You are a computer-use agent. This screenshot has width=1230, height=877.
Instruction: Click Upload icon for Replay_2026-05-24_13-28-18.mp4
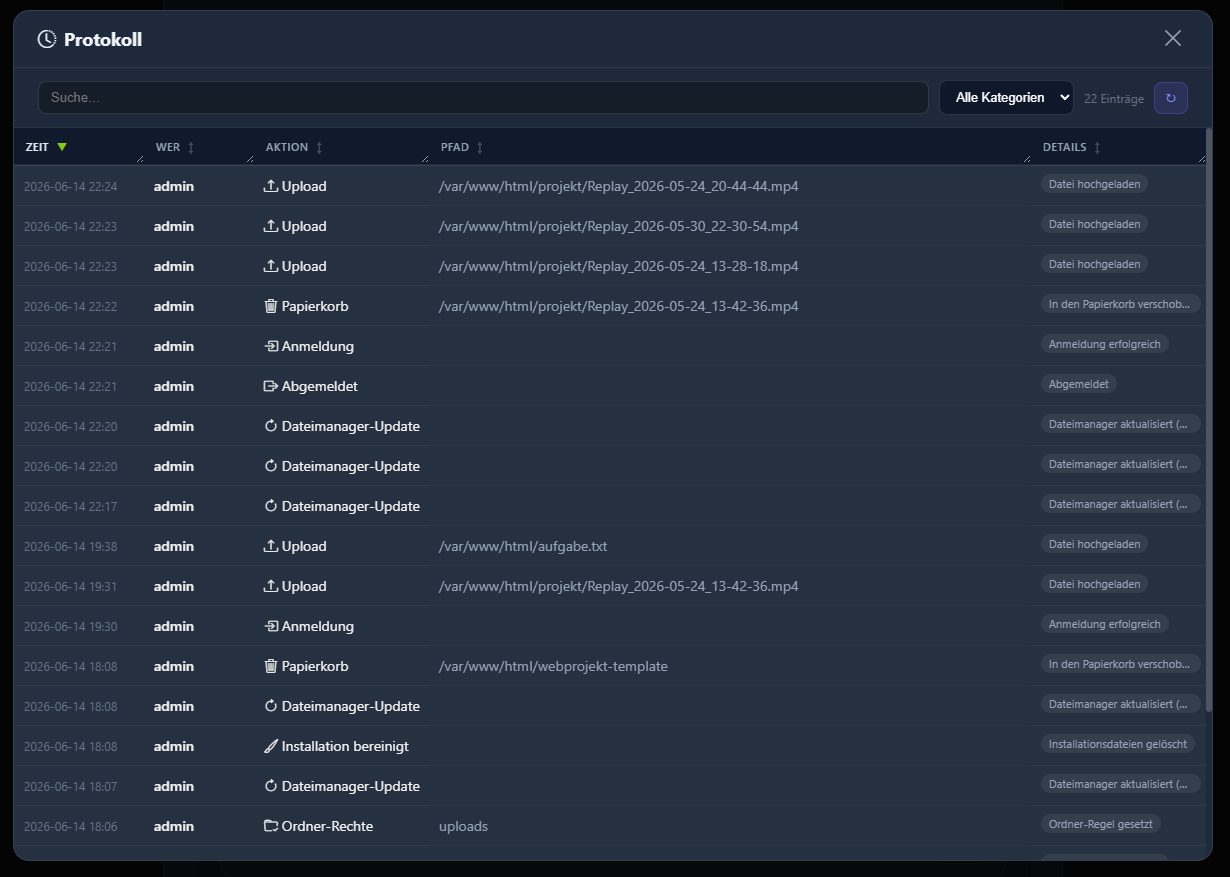pyautogui.click(x=270, y=266)
